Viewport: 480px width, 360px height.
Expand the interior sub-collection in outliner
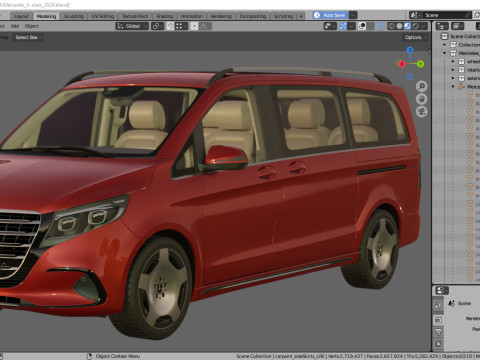[x=453, y=70]
